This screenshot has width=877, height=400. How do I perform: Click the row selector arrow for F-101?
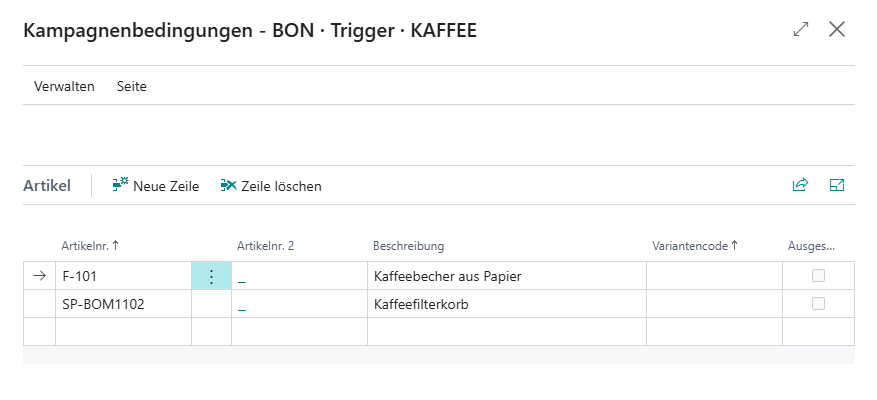[x=39, y=276]
